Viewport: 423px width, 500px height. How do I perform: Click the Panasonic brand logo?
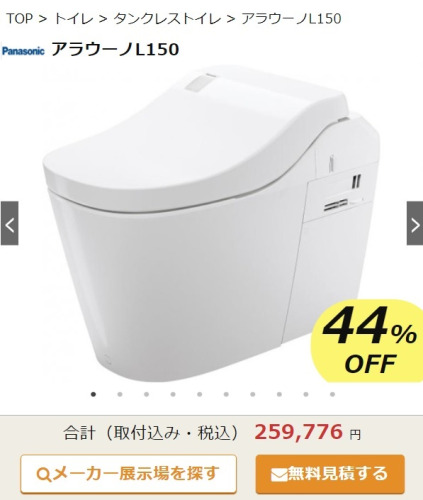click(x=23, y=51)
